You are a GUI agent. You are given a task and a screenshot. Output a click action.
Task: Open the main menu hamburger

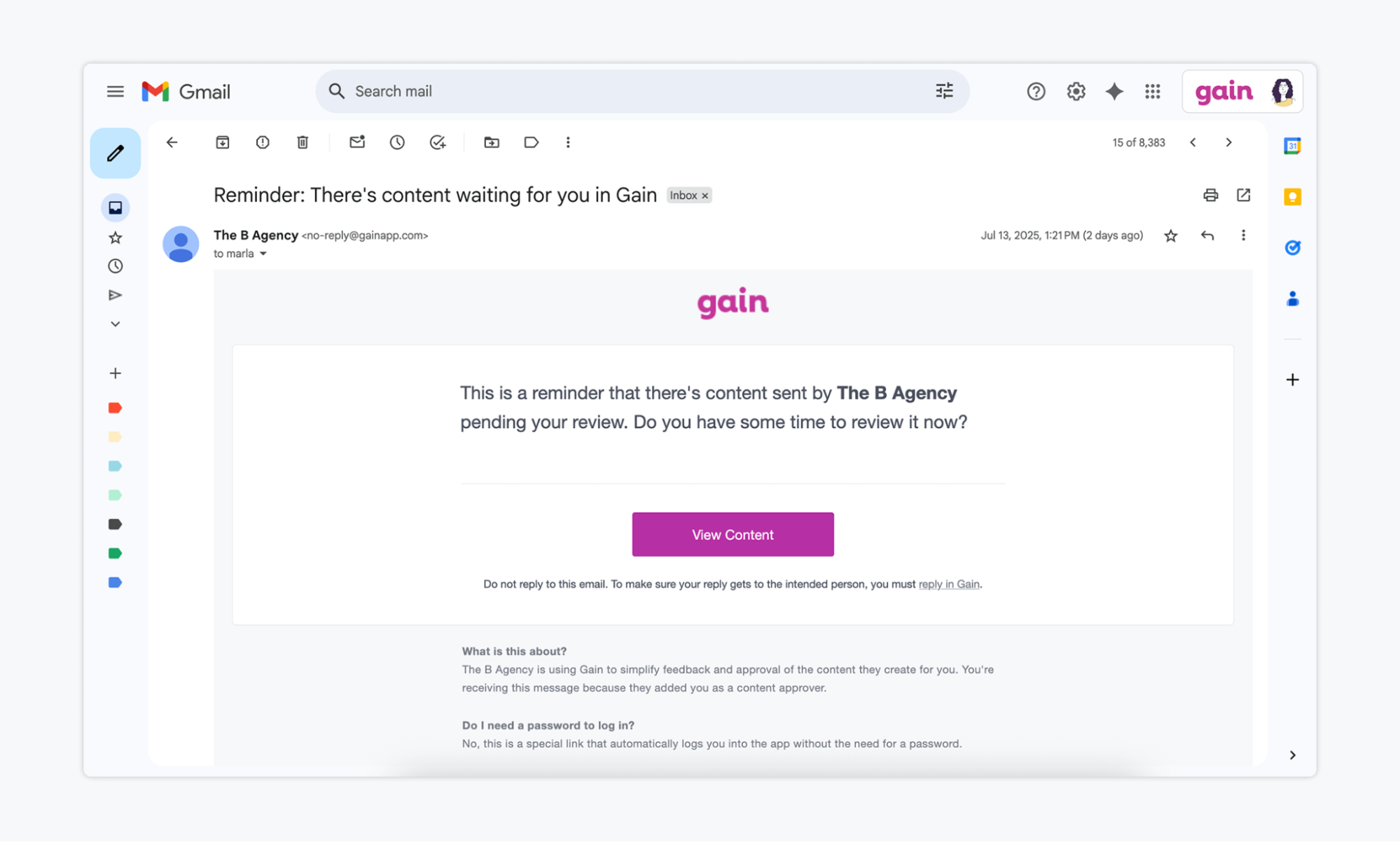pyautogui.click(x=116, y=91)
